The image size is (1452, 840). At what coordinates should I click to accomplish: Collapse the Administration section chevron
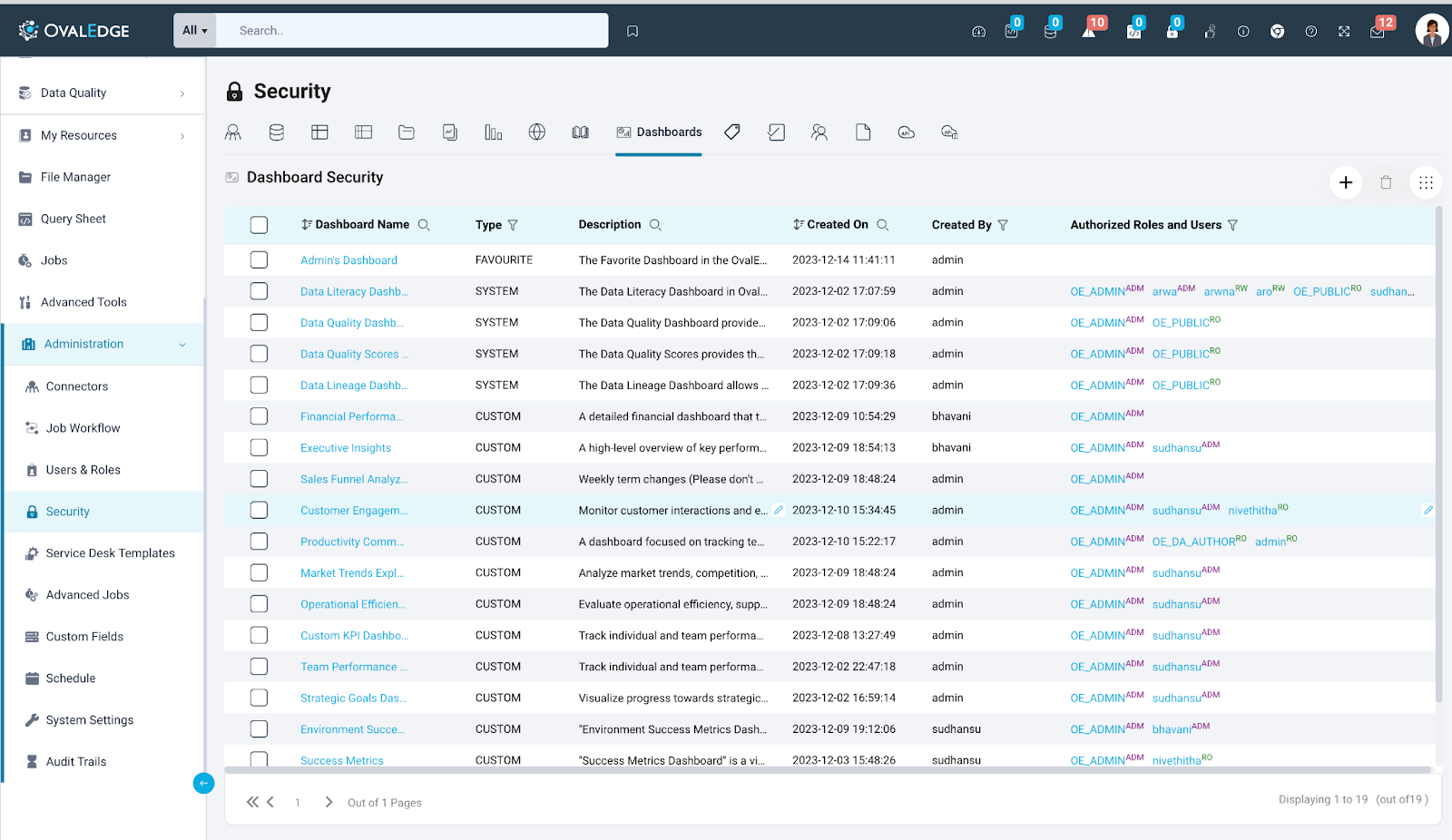point(182,345)
